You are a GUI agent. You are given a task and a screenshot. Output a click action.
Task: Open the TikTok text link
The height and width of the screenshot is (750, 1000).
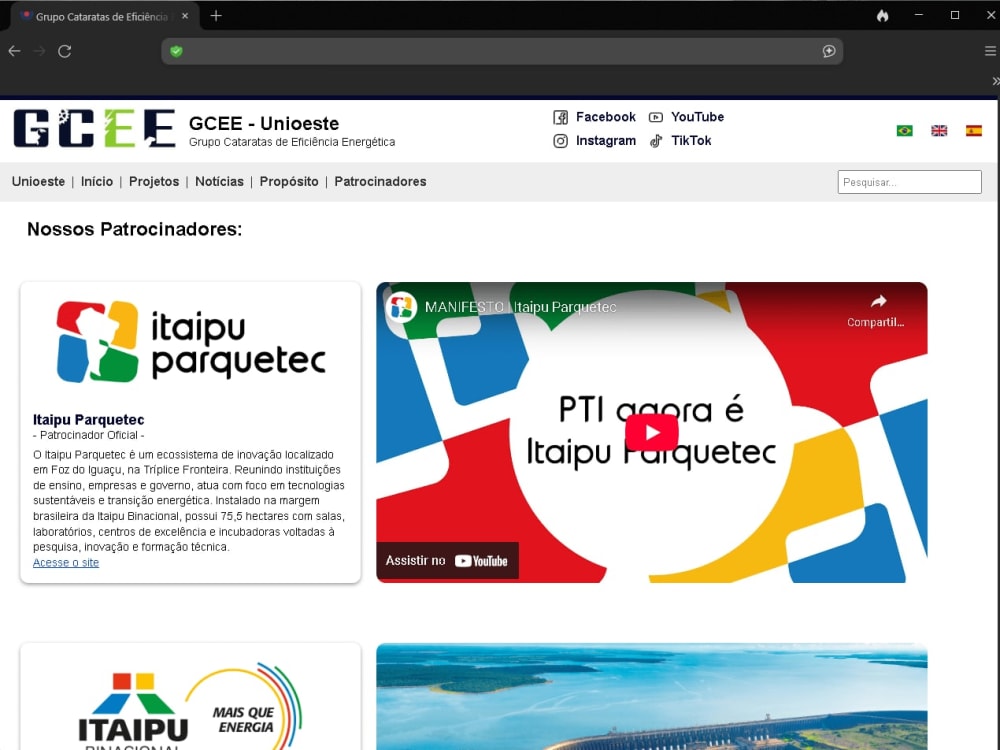point(691,140)
